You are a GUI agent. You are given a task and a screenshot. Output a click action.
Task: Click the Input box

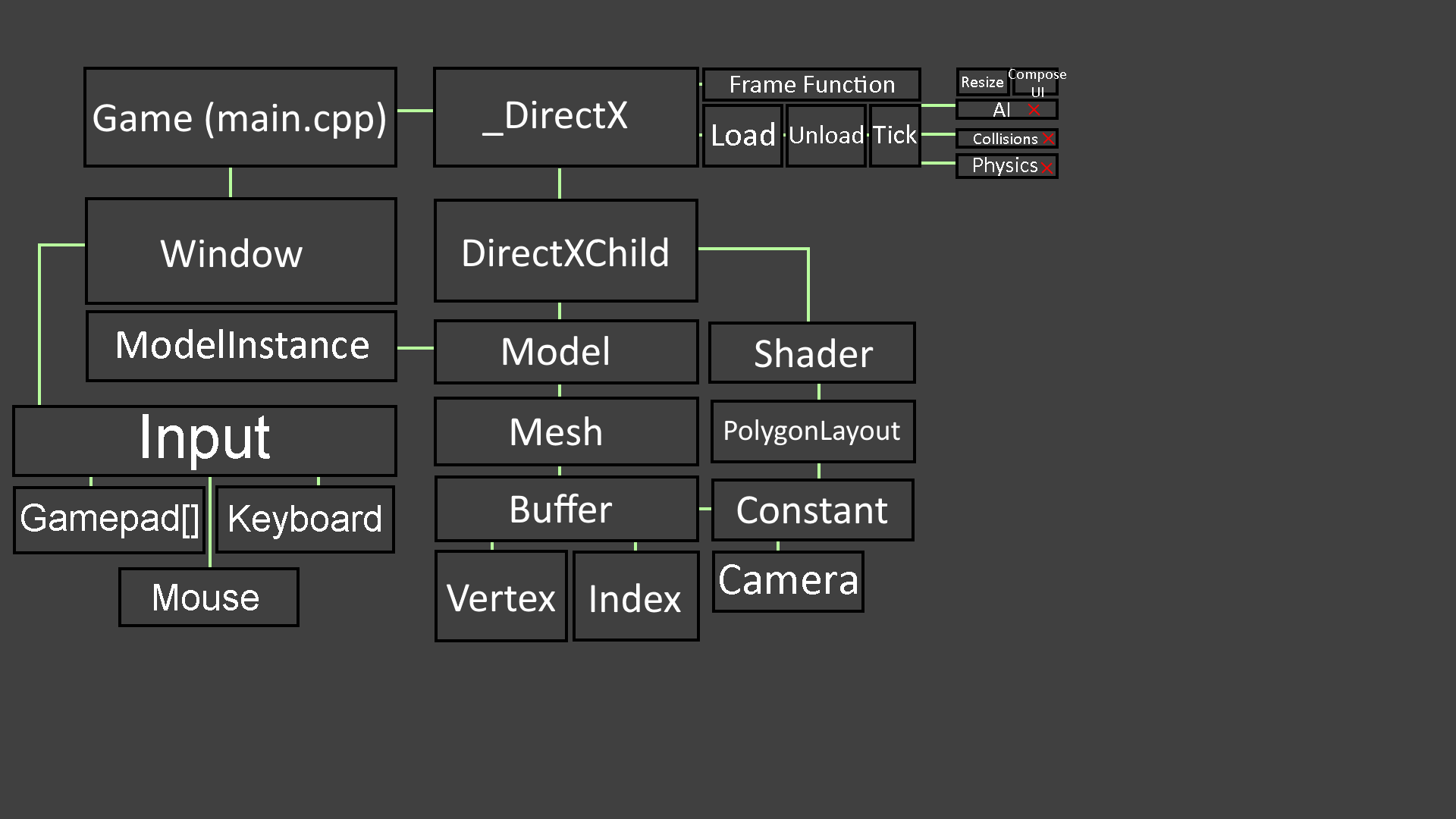205,440
